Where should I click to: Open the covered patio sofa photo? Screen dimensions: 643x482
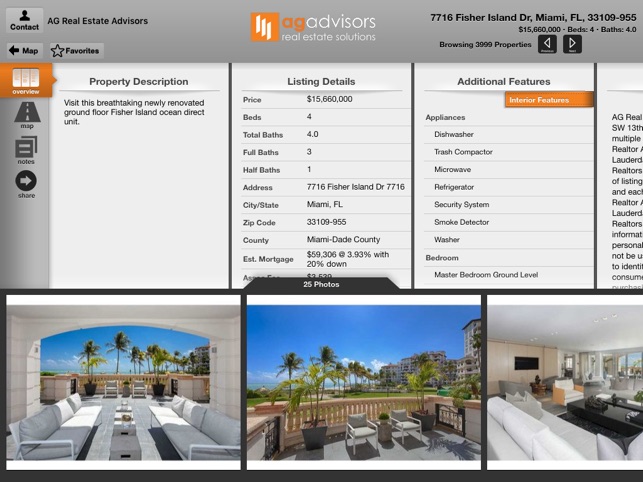[x=123, y=382]
